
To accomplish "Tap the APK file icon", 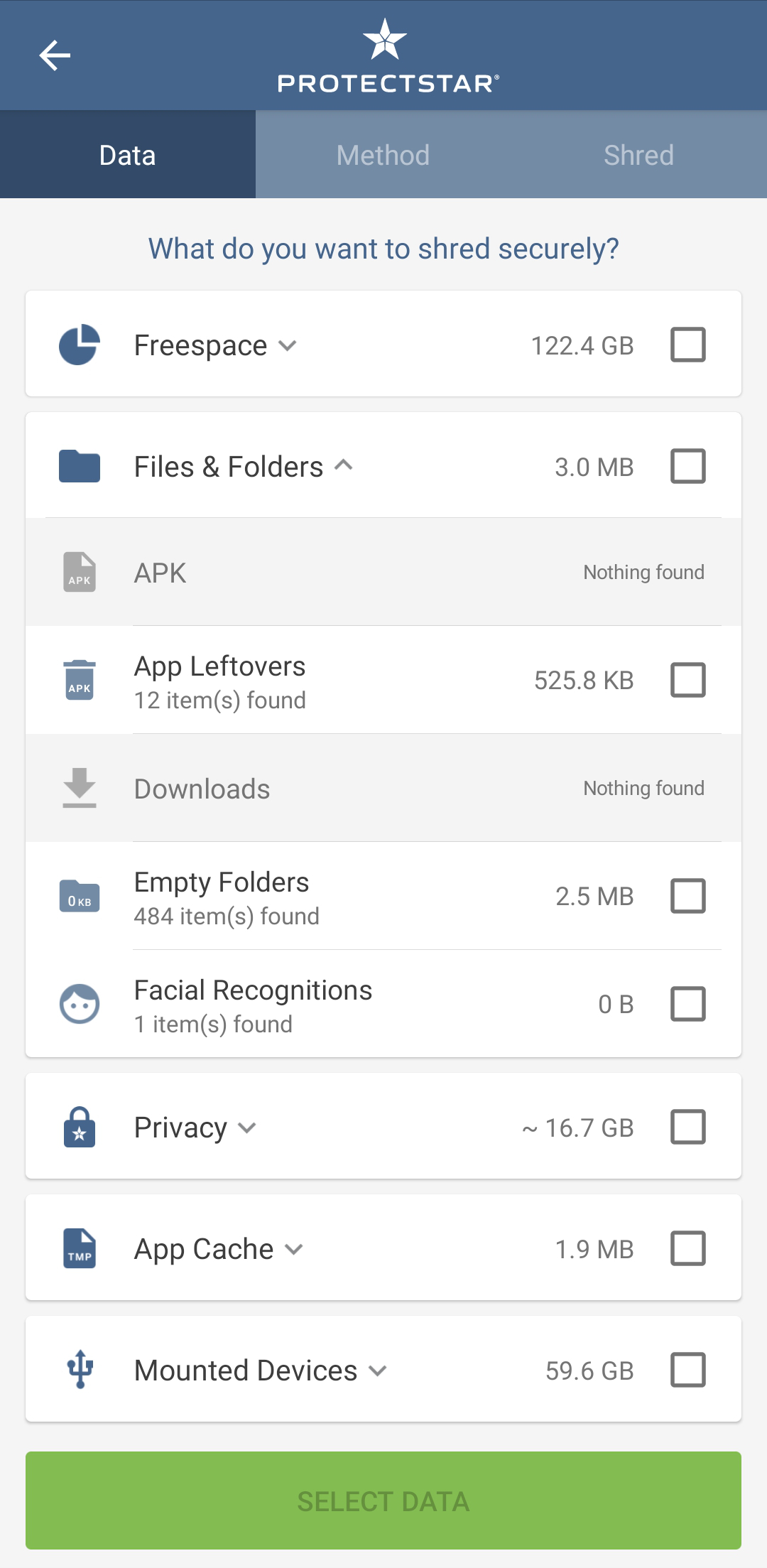I will (x=80, y=572).
